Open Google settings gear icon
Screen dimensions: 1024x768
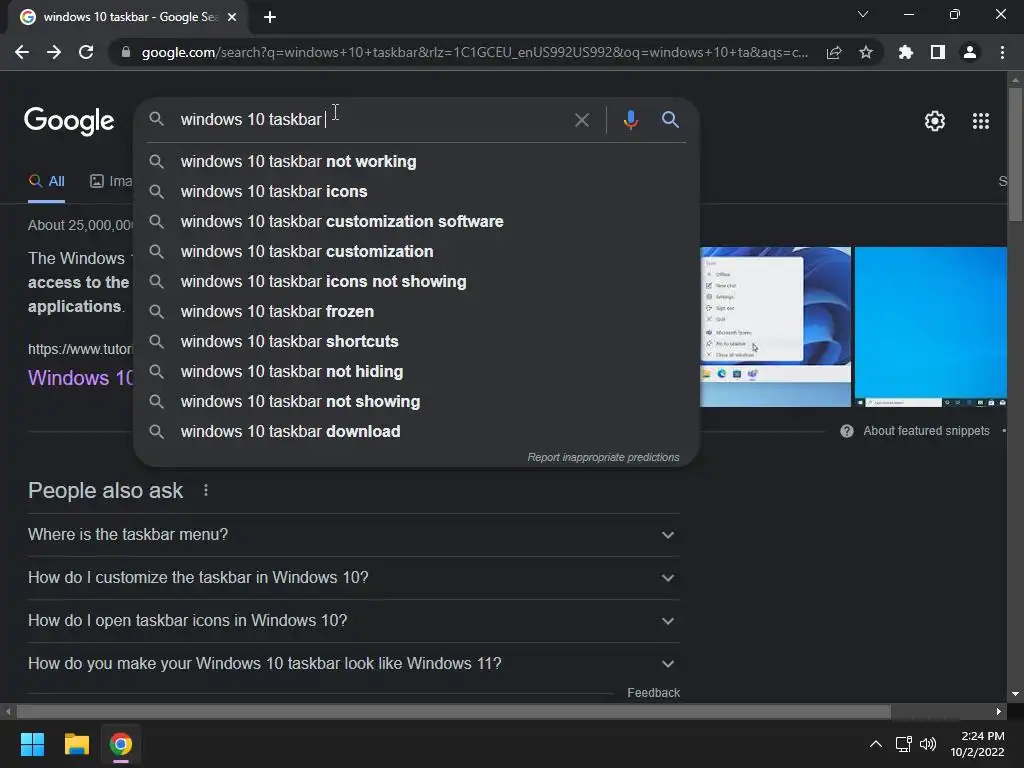[x=935, y=121]
